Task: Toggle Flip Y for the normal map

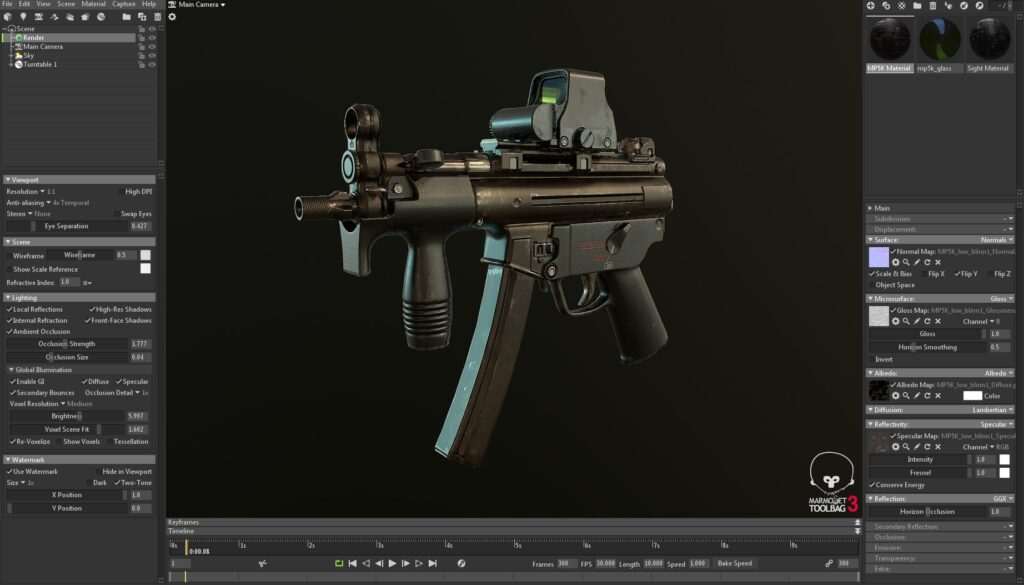Action: [957, 274]
